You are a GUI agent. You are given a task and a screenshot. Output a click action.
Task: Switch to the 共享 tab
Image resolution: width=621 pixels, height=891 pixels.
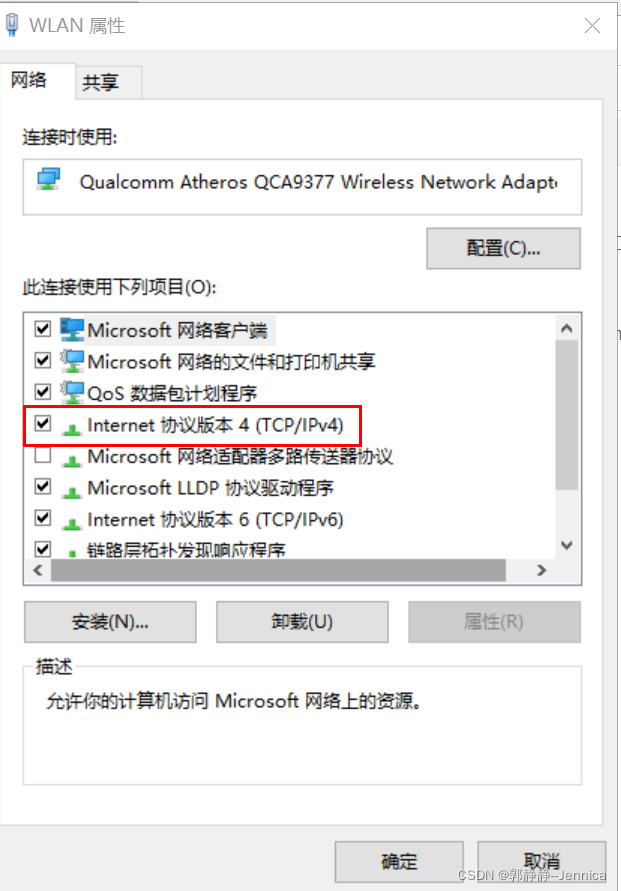pos(101,83)
